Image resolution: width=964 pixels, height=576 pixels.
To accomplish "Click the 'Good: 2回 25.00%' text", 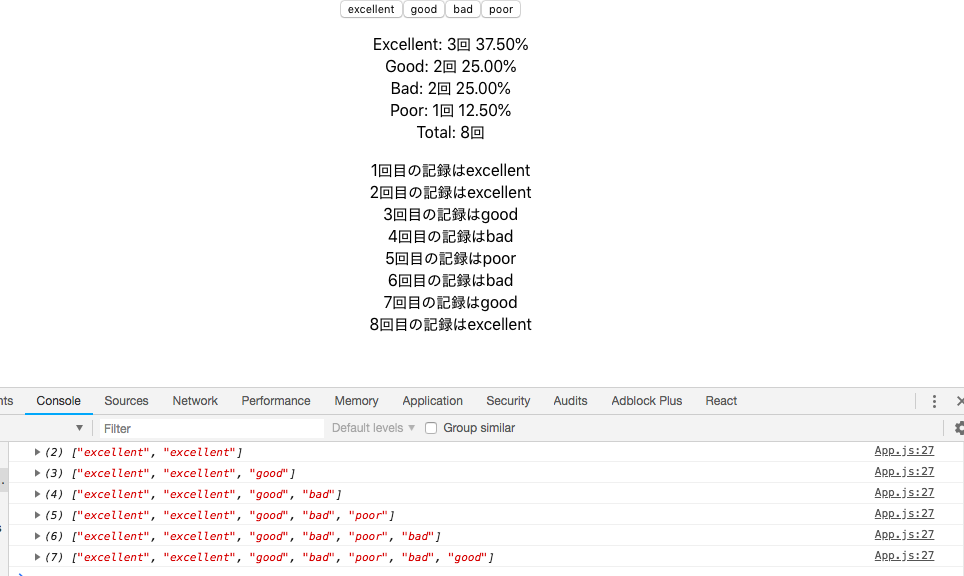I will point(451,66).
